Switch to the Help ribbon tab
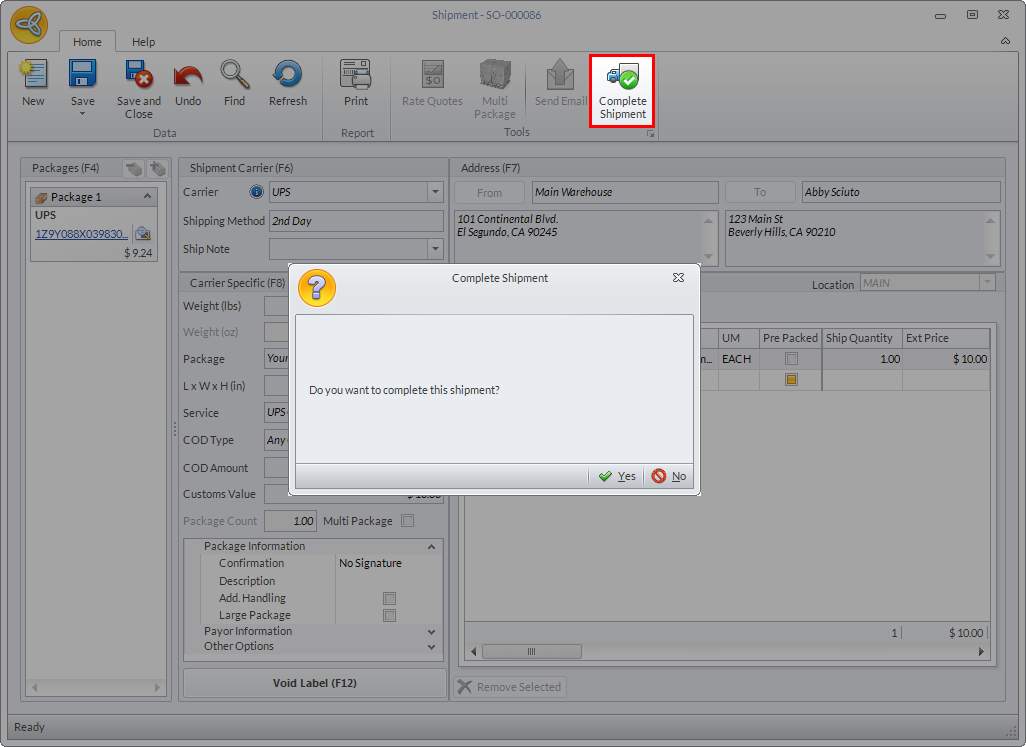1026x747 pixels. (x=144, y=42)
